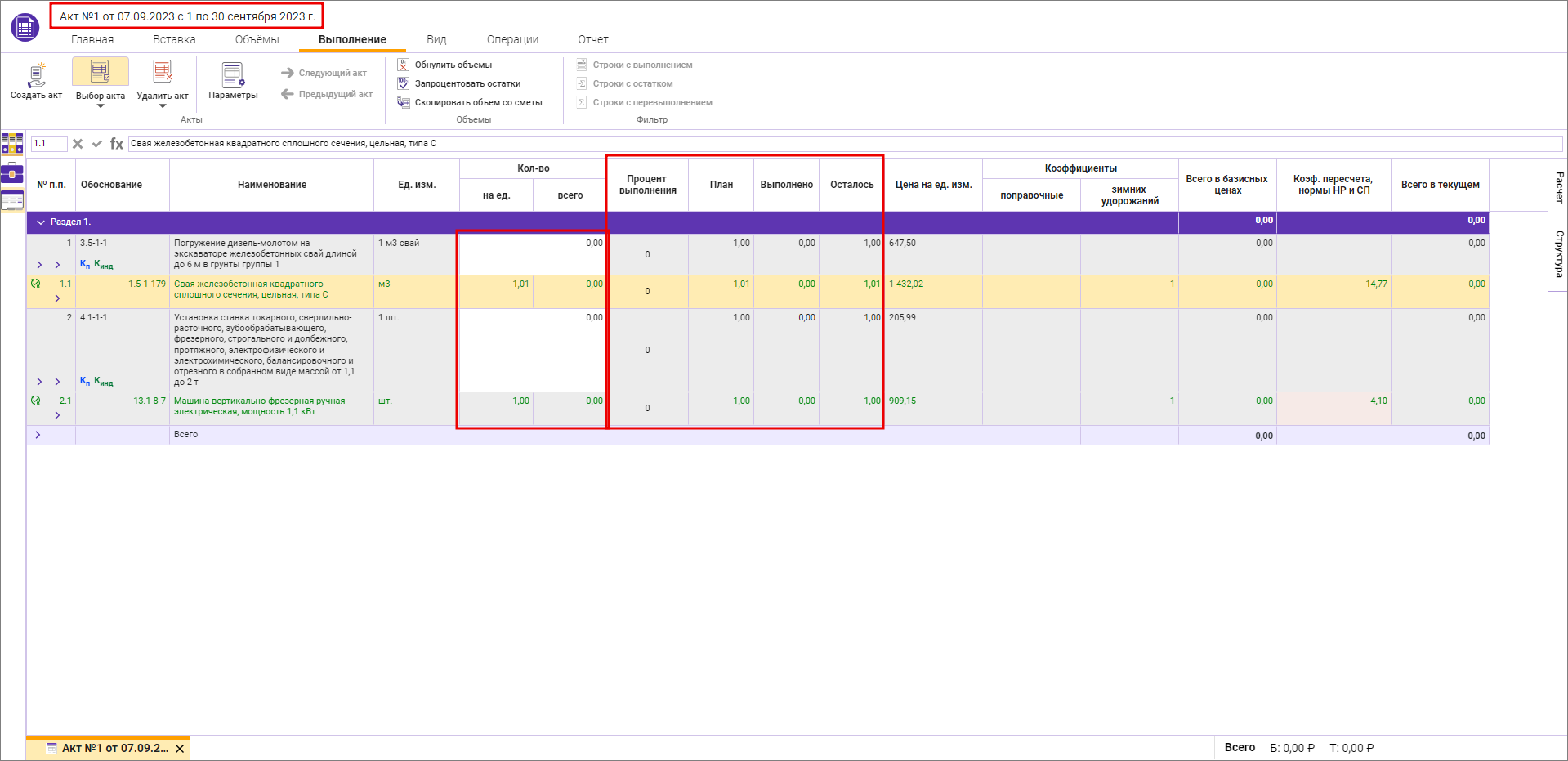Open the fx function icon
The height and width of the screenshot is (761, 1568).
[117, 144]
